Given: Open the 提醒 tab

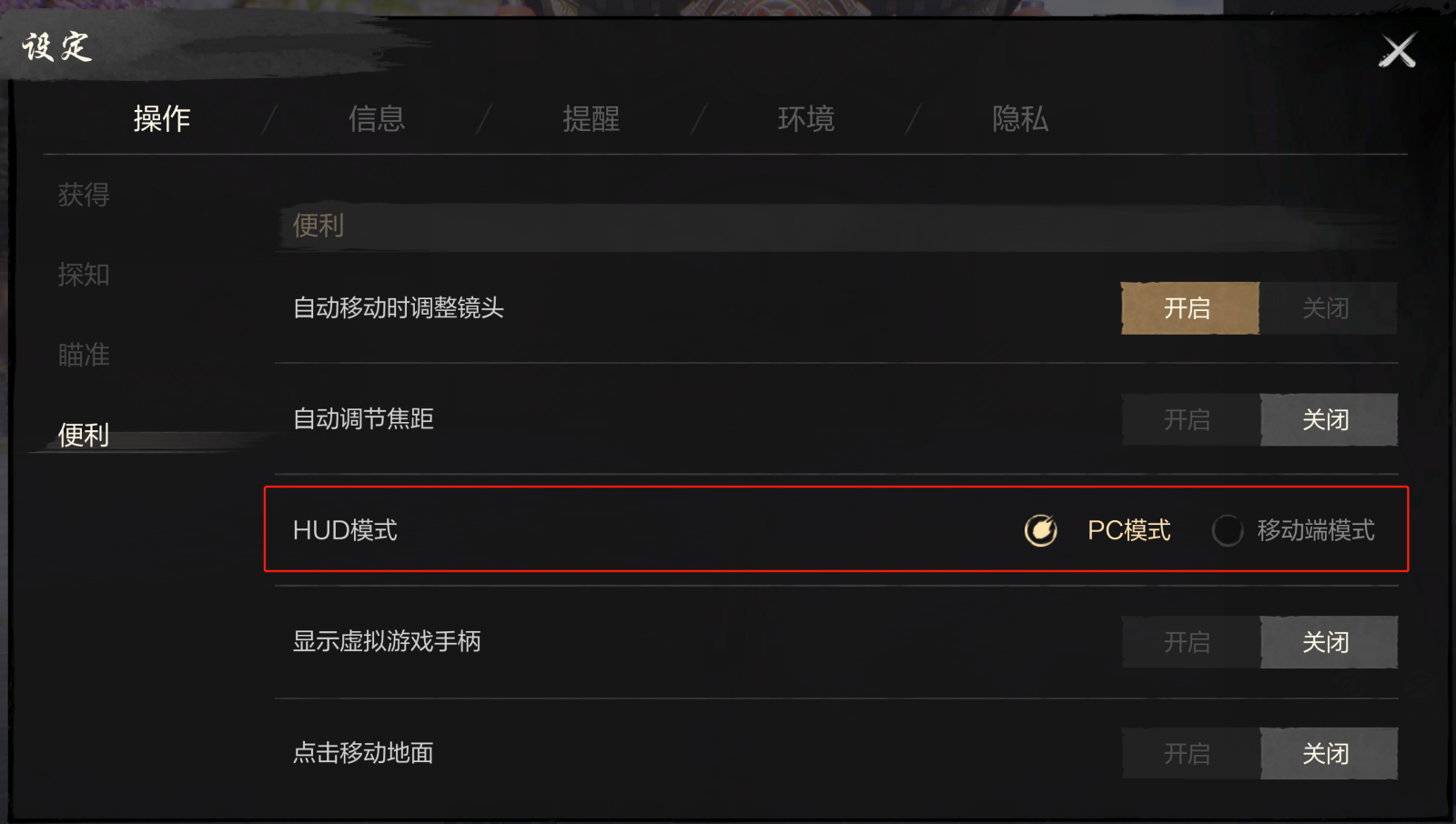Looking at the screenshot, I should click(x=591, y=118).
